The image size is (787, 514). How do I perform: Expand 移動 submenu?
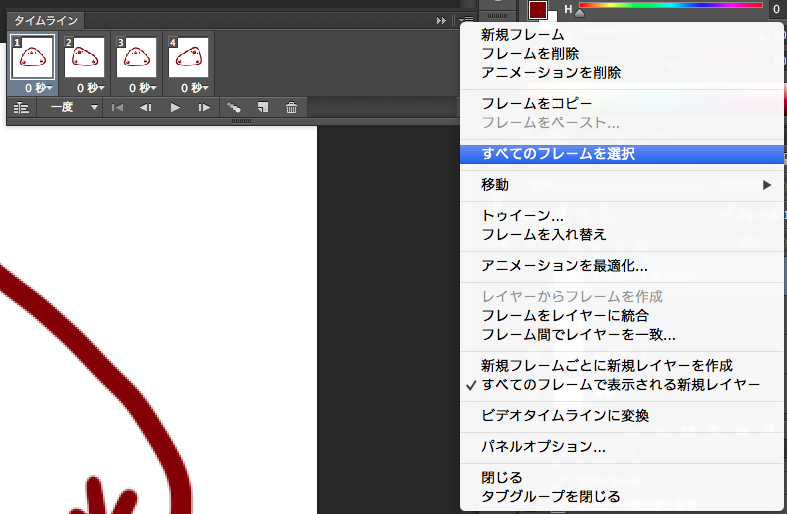622,185
